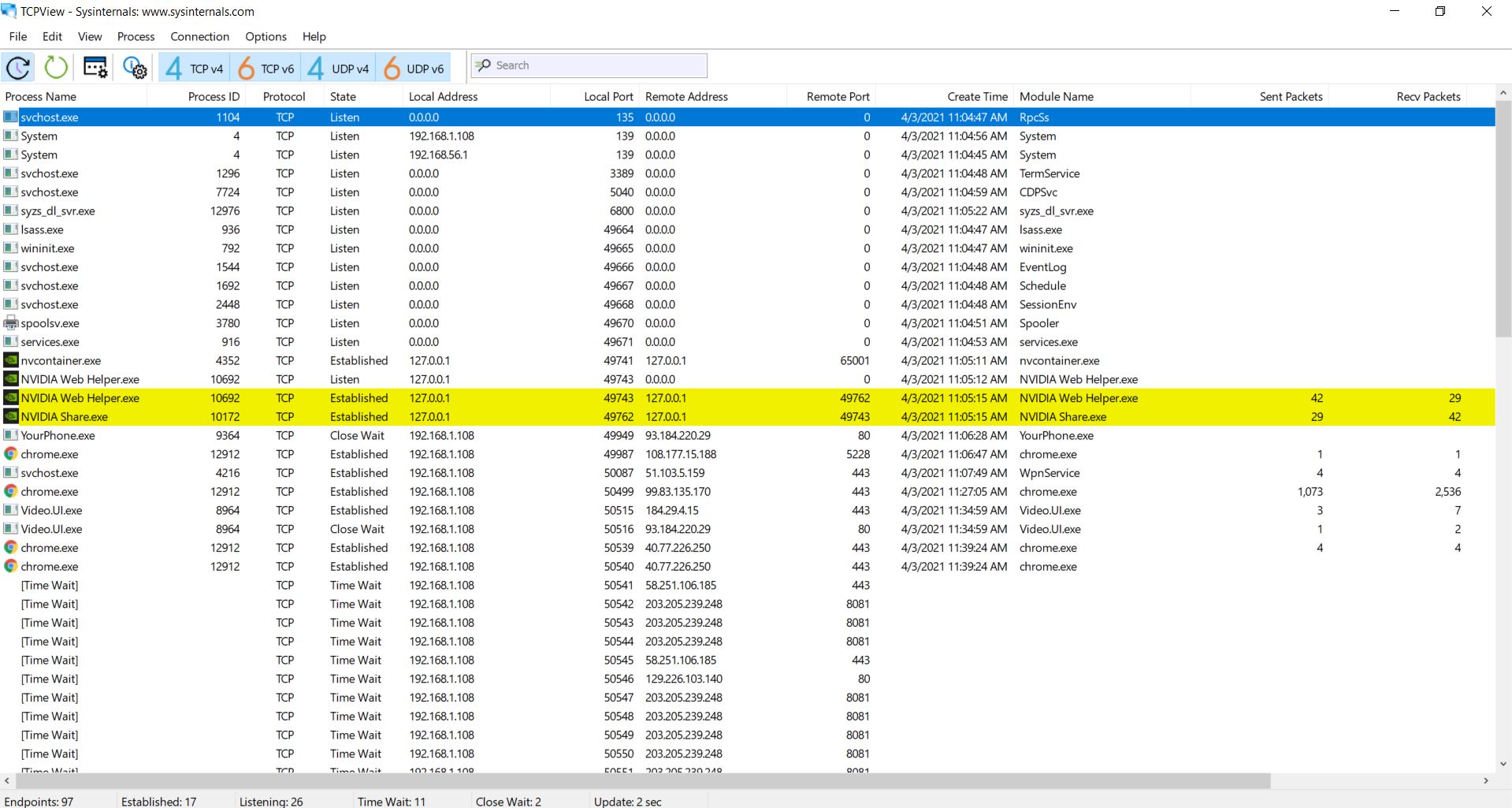The image size is (1512, 808).
Task: Select the svchost.exe row with CDPSvc module
Action: pos(748,192)
